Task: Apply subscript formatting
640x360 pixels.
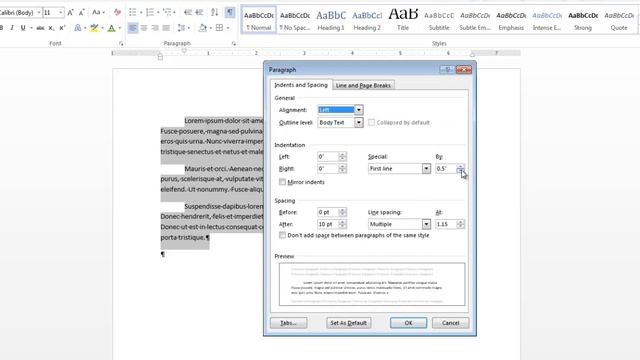Action: tap(51, 28)
